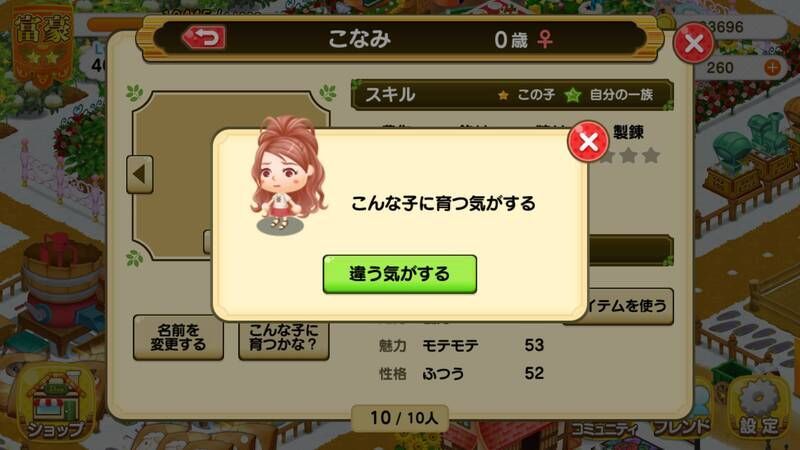Open the コミュニティ community icon
This screenshot has width=800, height=450.
coord(604,428)
